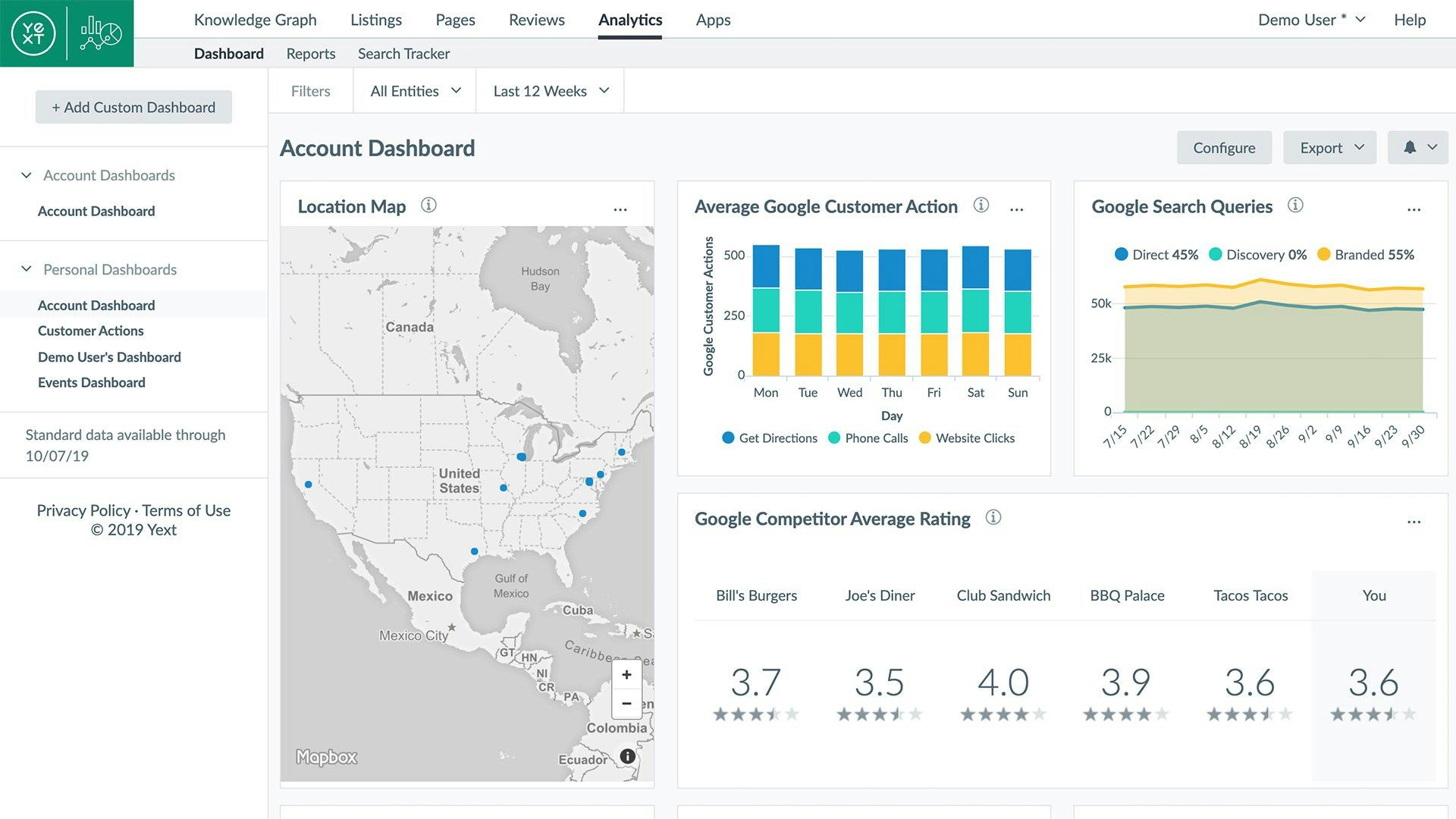This screenshot has height=819, width=1456.
Task: Toggle Discovery series in search queries legend
Action: 1257,255
